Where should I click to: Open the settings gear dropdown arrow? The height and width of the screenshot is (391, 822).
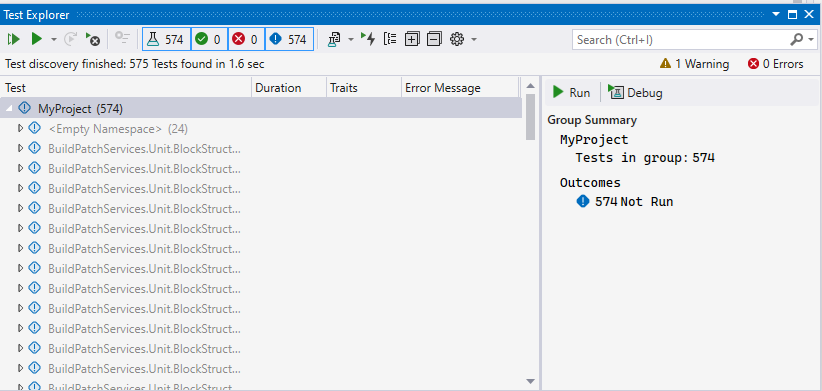[474, 40]
